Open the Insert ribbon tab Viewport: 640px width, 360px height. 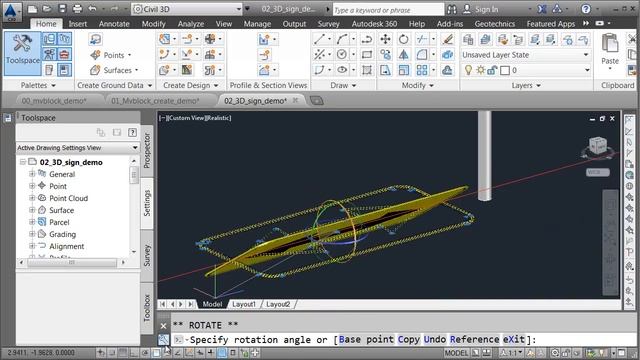pos(78,24)
